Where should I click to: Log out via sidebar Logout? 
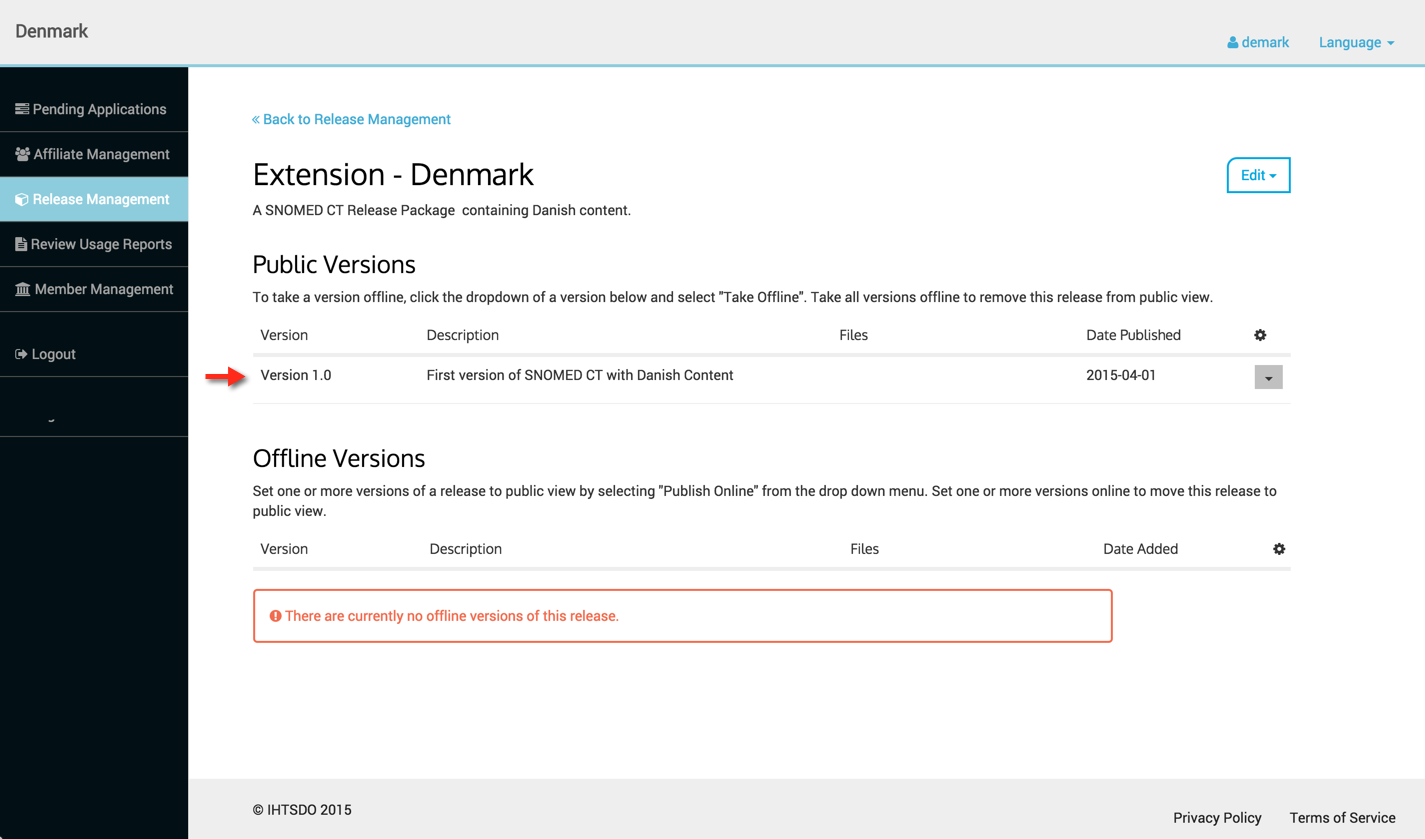pos(94,354)
